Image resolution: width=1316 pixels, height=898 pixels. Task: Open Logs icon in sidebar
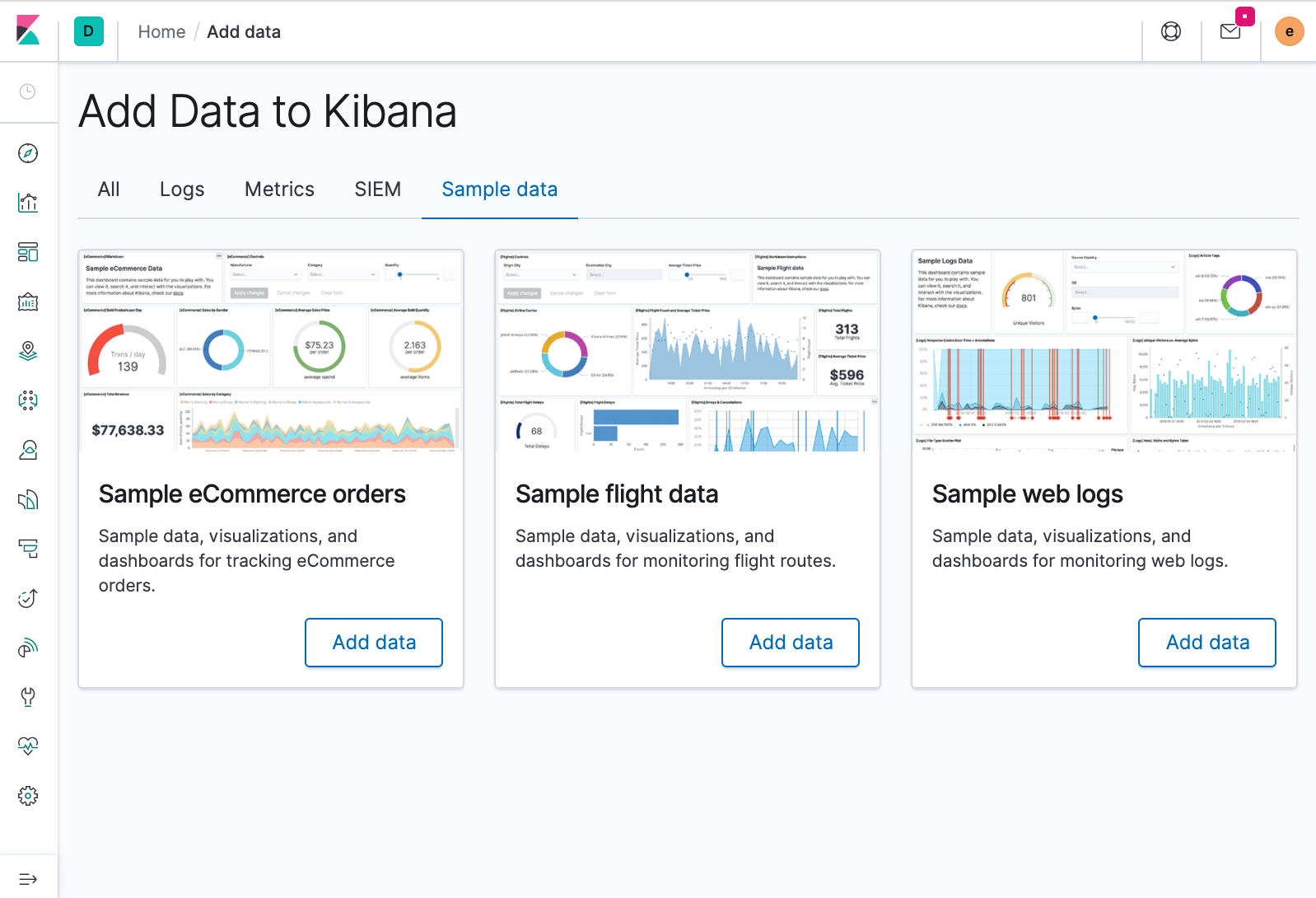point(28,499)
